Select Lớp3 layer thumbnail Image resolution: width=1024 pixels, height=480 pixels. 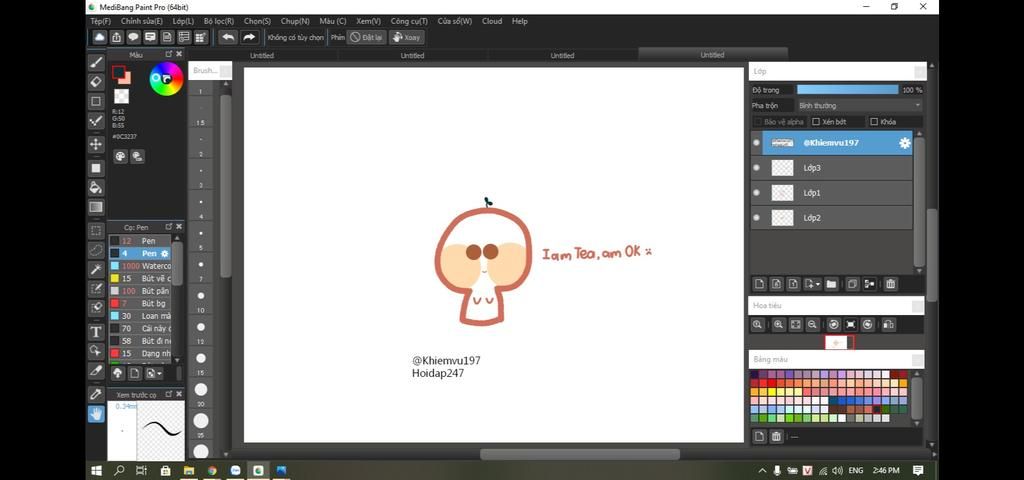point(782,168)
